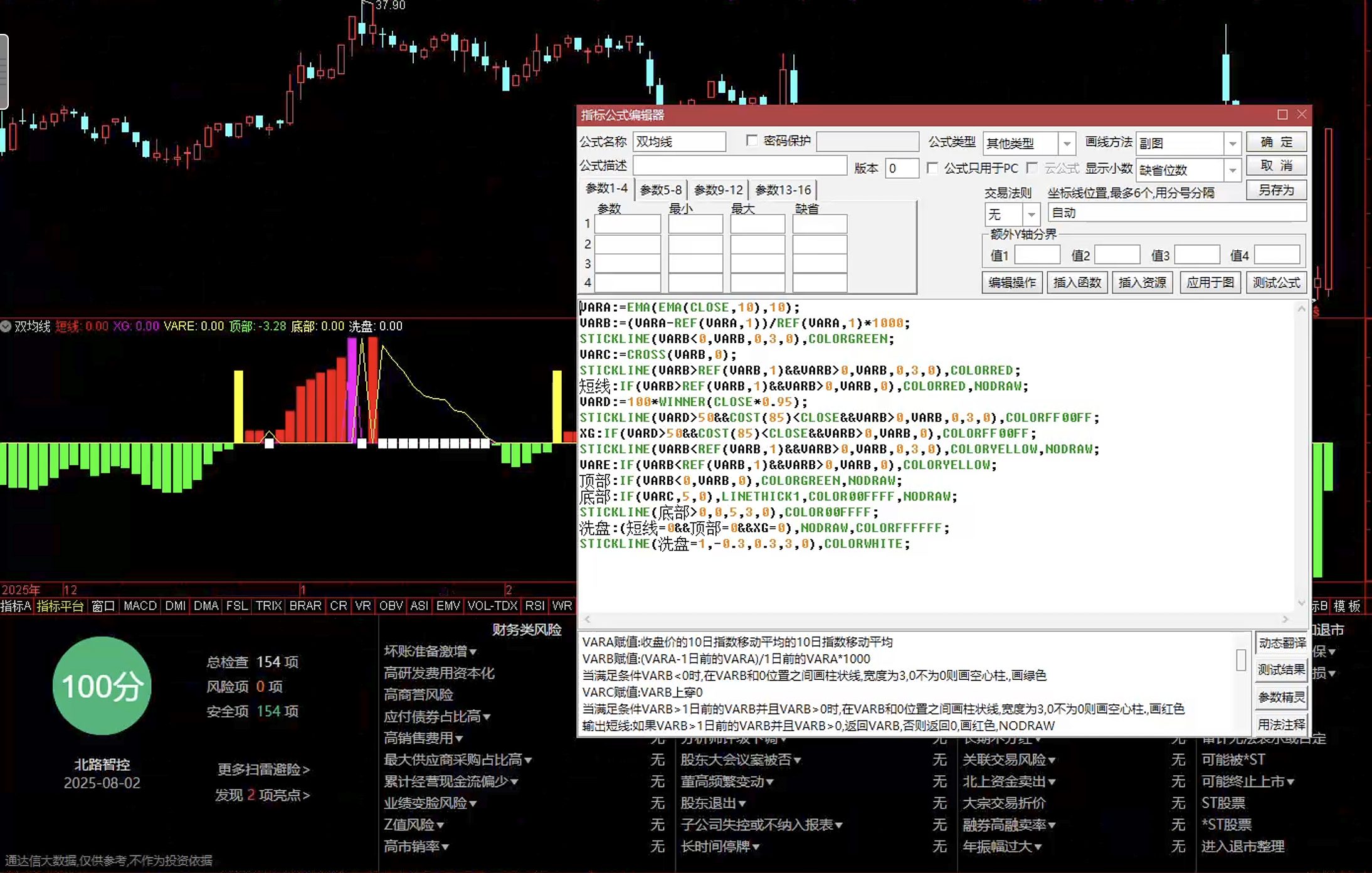Click the 公式名称 input field

tap(679, 142)
